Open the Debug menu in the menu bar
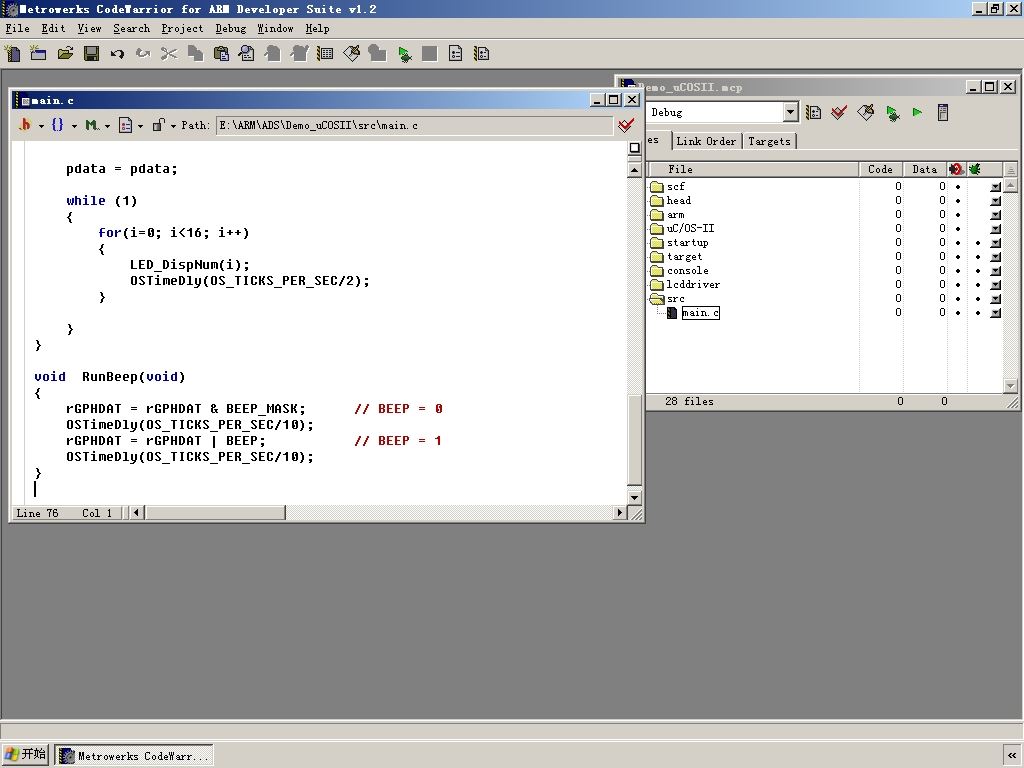 (x=231, y=28)
